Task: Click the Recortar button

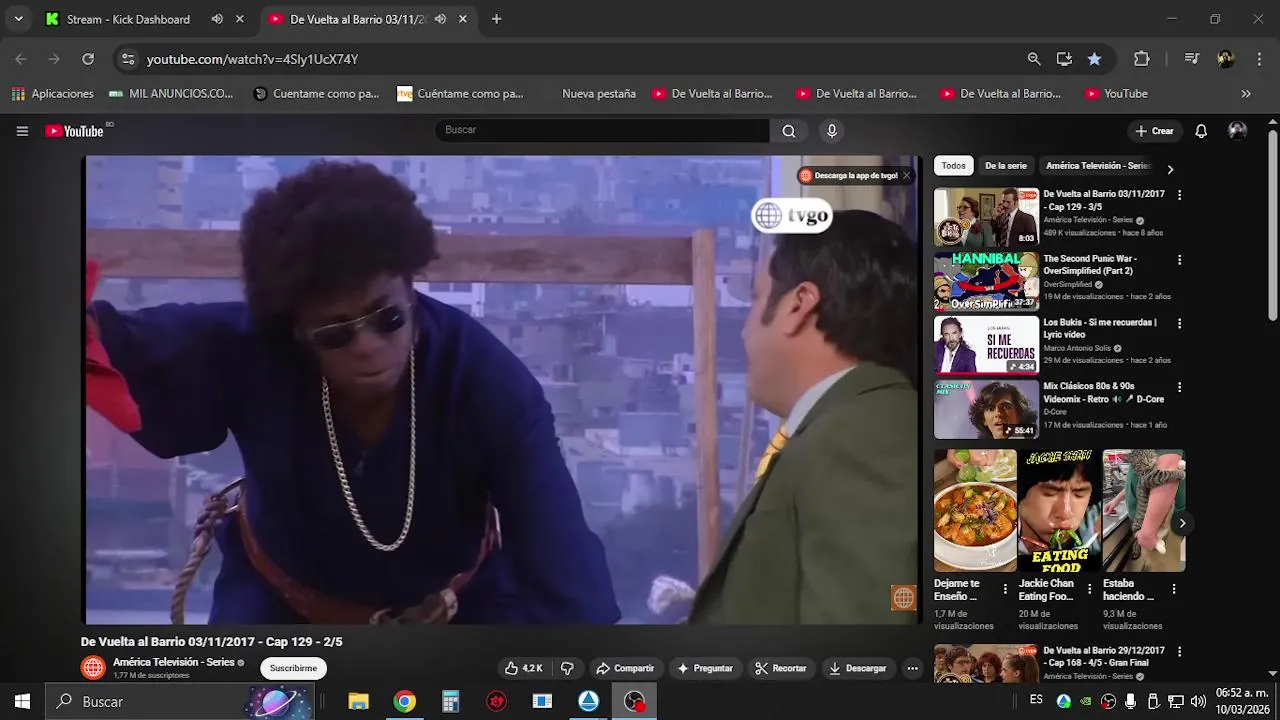Action: click(780, 668)
